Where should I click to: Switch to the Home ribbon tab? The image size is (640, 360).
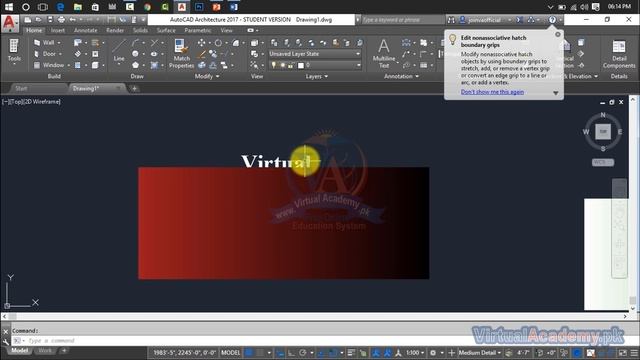34,30
